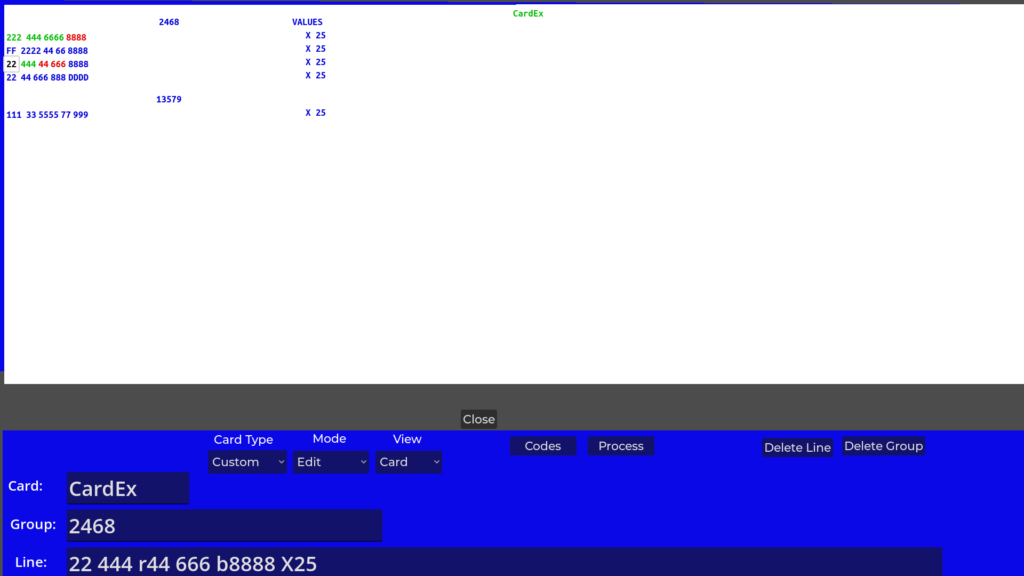1024x576 pixels.
Task: Click the Delete Group button
Action: tap(883, 446)
